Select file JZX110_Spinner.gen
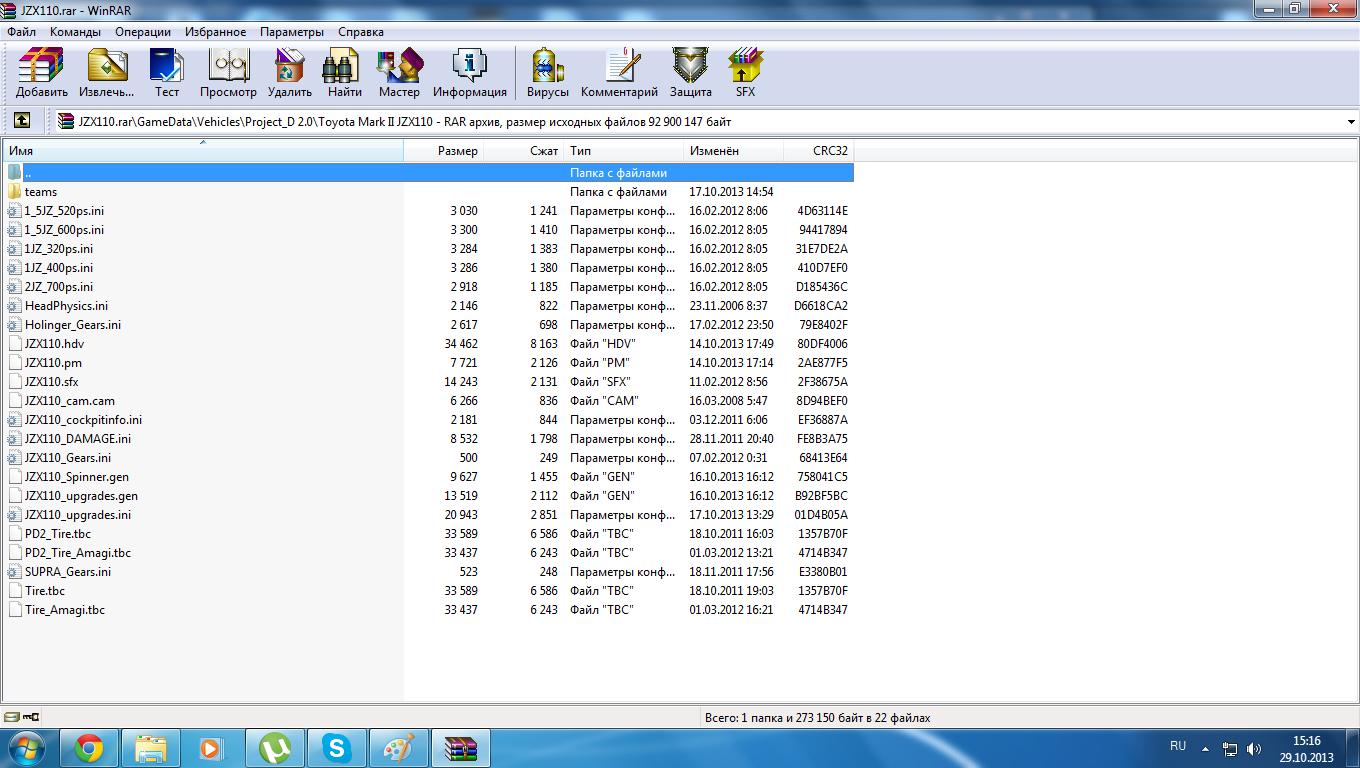The width and height of the screenshot is (1360, 768). point(429,477)
